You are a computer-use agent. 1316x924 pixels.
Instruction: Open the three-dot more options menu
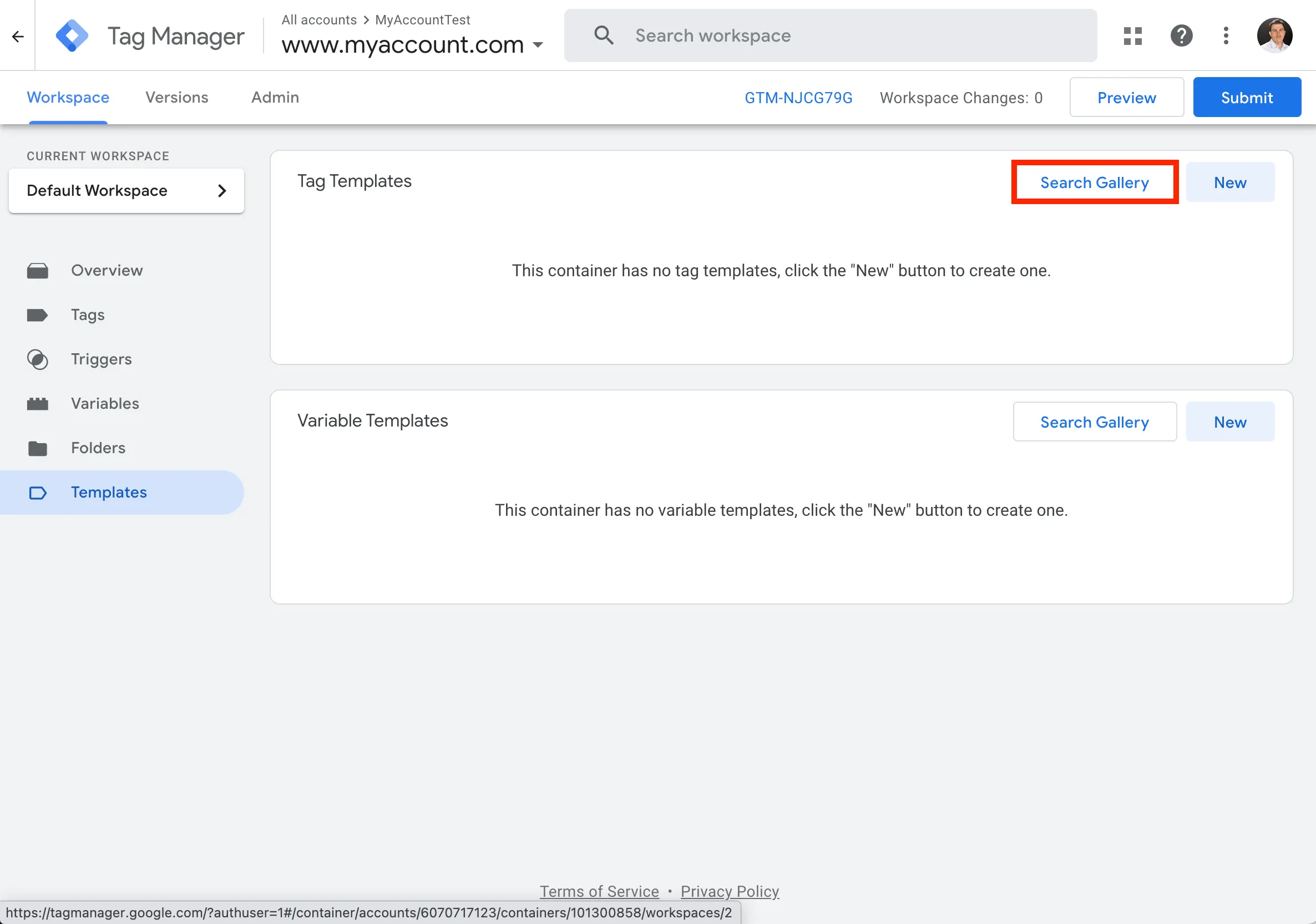point(1226,36)
